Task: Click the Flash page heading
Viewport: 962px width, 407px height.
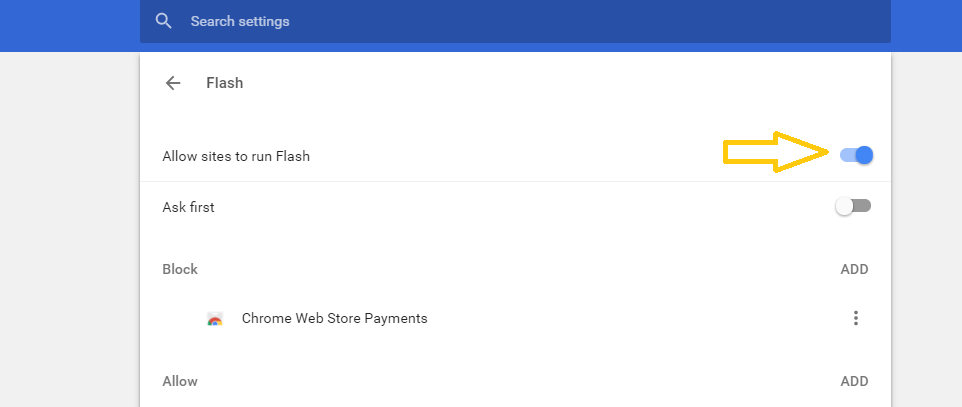Action: tap(224, 83)
